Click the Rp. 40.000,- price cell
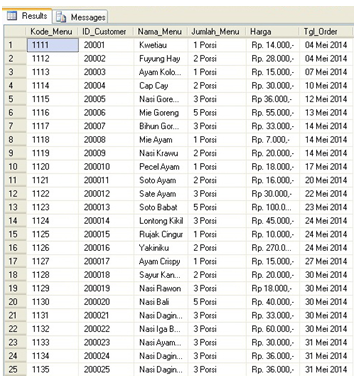 tap(272, 302)
